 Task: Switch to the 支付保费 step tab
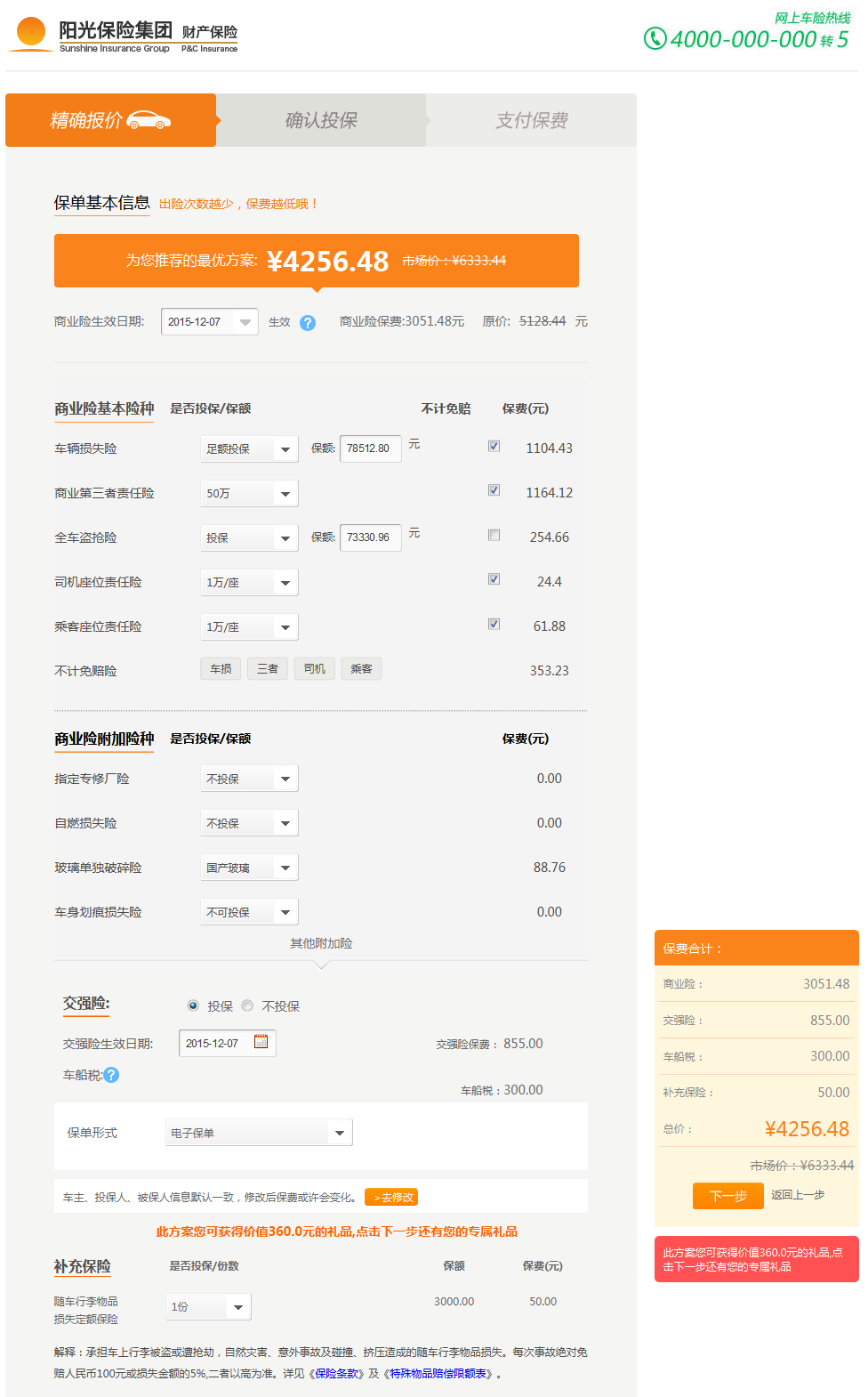531,120
